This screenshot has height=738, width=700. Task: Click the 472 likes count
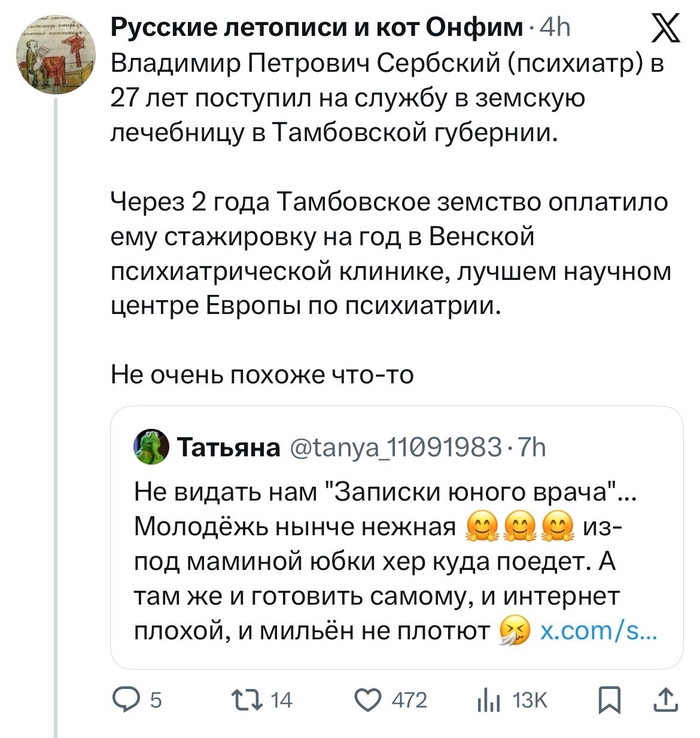click(x=409, y=701)
